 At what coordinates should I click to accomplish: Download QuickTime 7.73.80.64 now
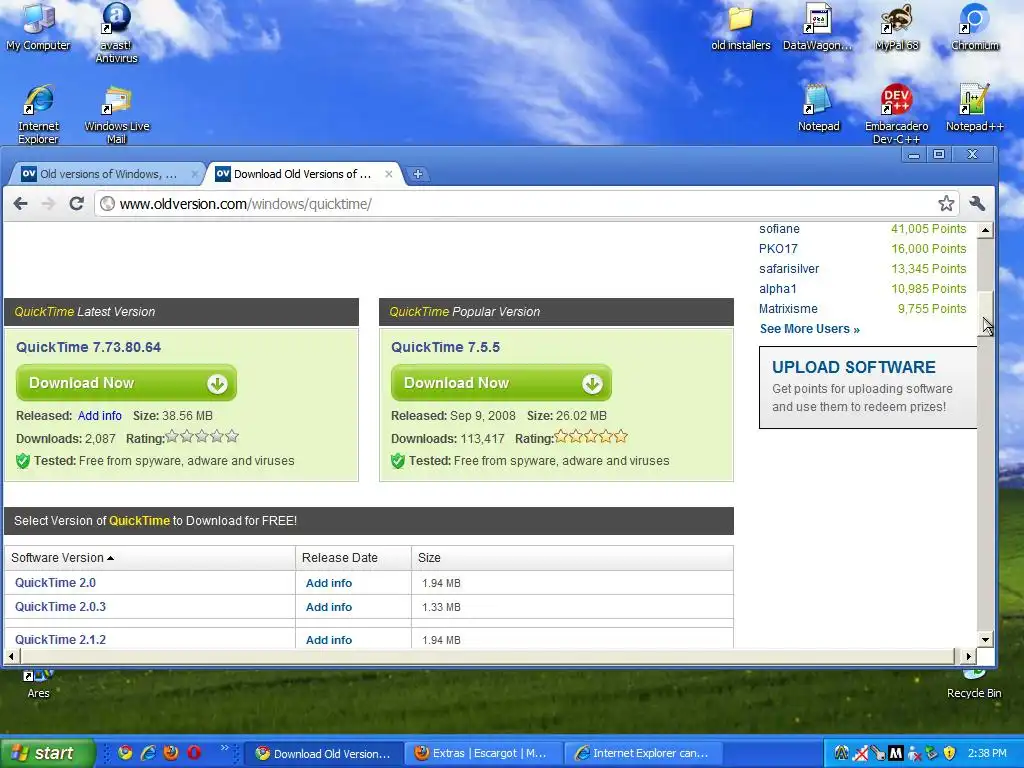(126, 383)
